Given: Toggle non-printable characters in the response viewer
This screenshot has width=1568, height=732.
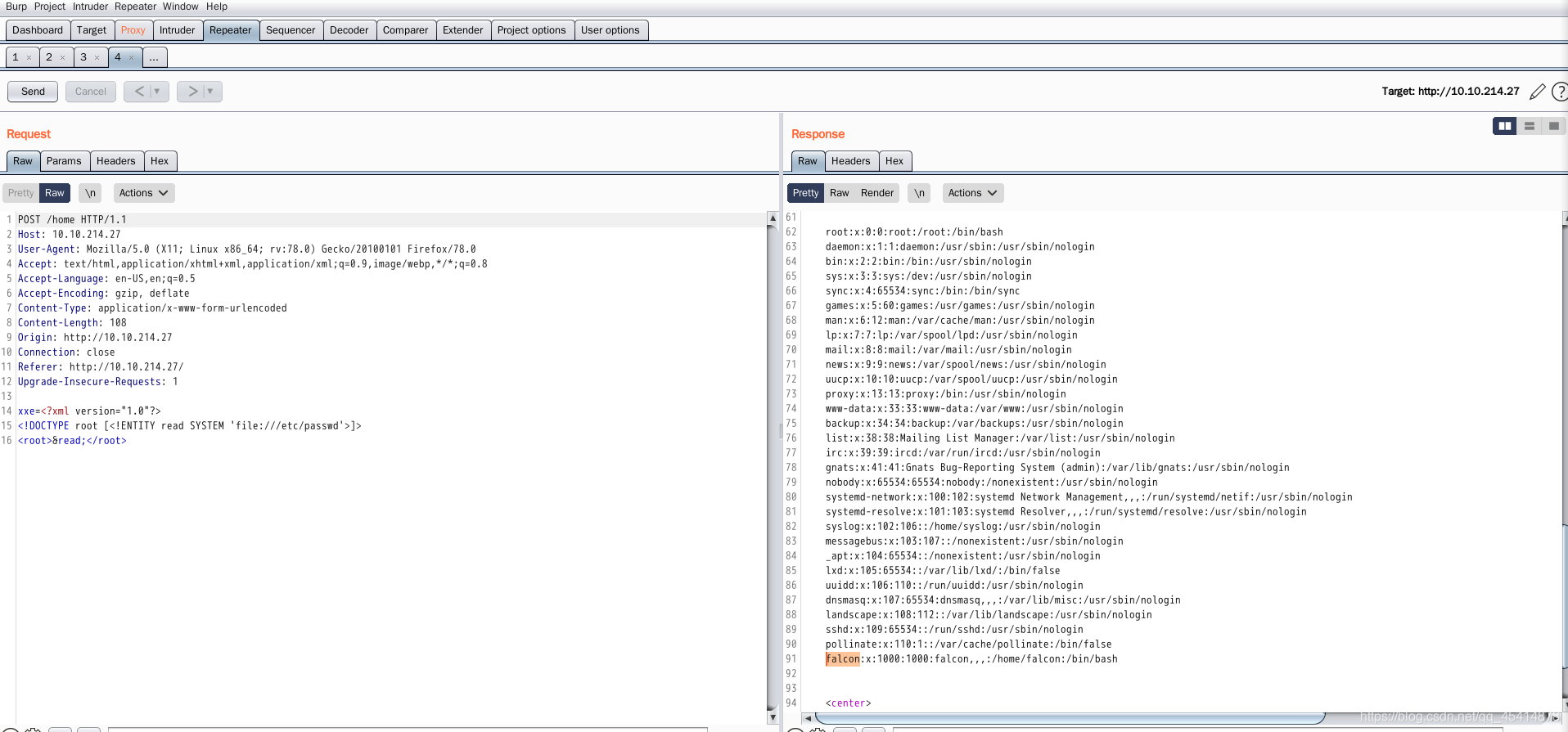Looking at the screenshot, I should 919,193.
